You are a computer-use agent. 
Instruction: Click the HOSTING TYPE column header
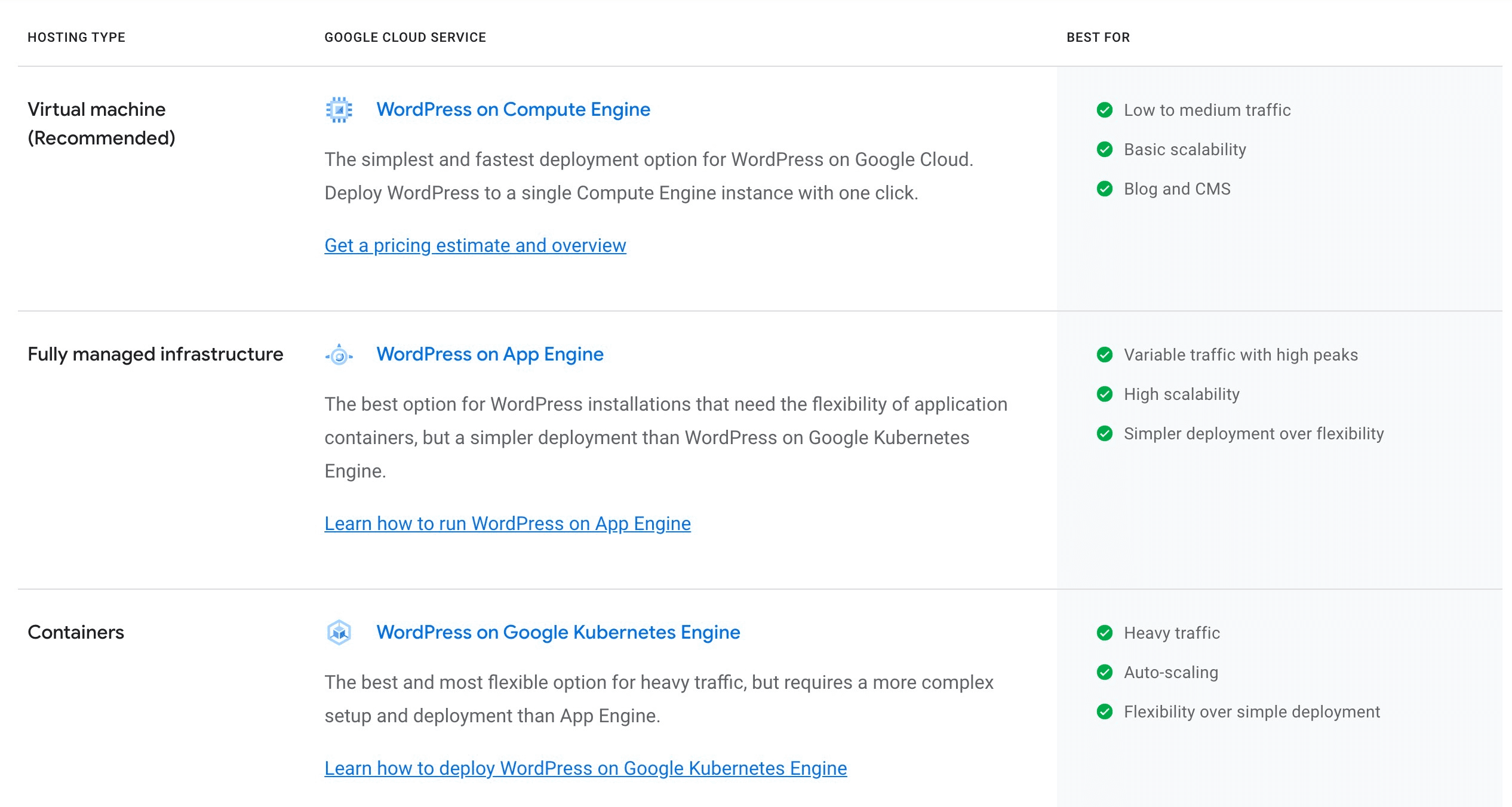76,38
